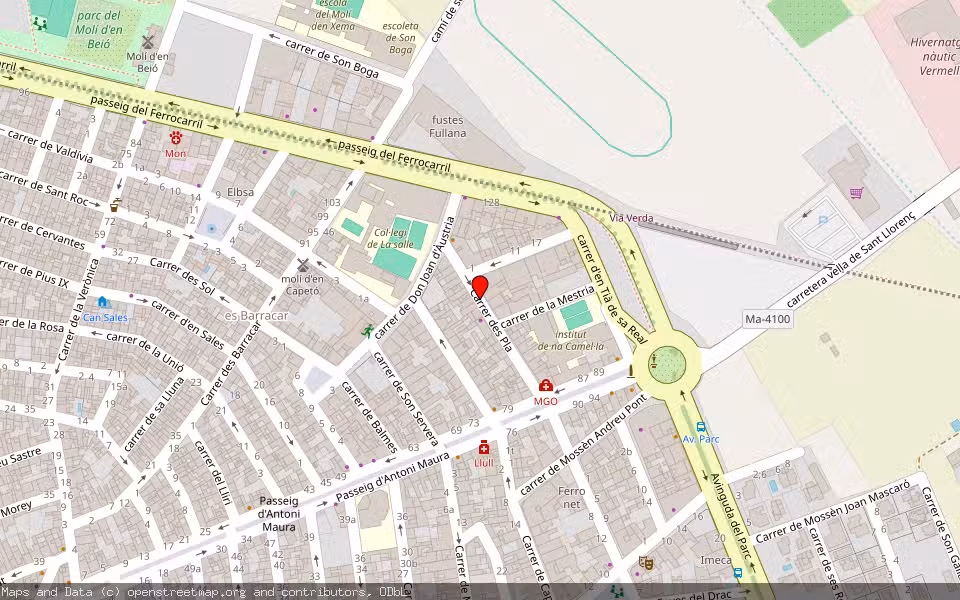Click the red location marker pin
This screenshot has height=600, width=960.
480,287
